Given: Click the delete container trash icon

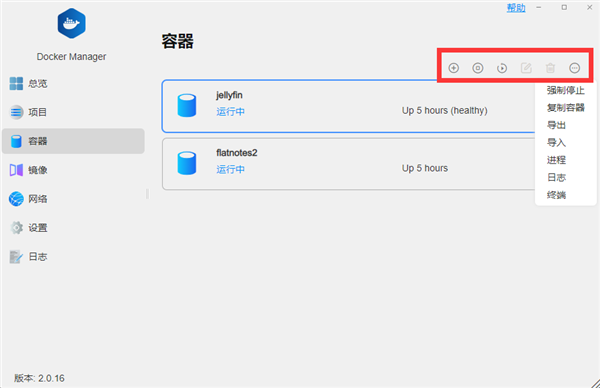Looking at the screenshot, I should pyautogui.click(x=550, y=68).
